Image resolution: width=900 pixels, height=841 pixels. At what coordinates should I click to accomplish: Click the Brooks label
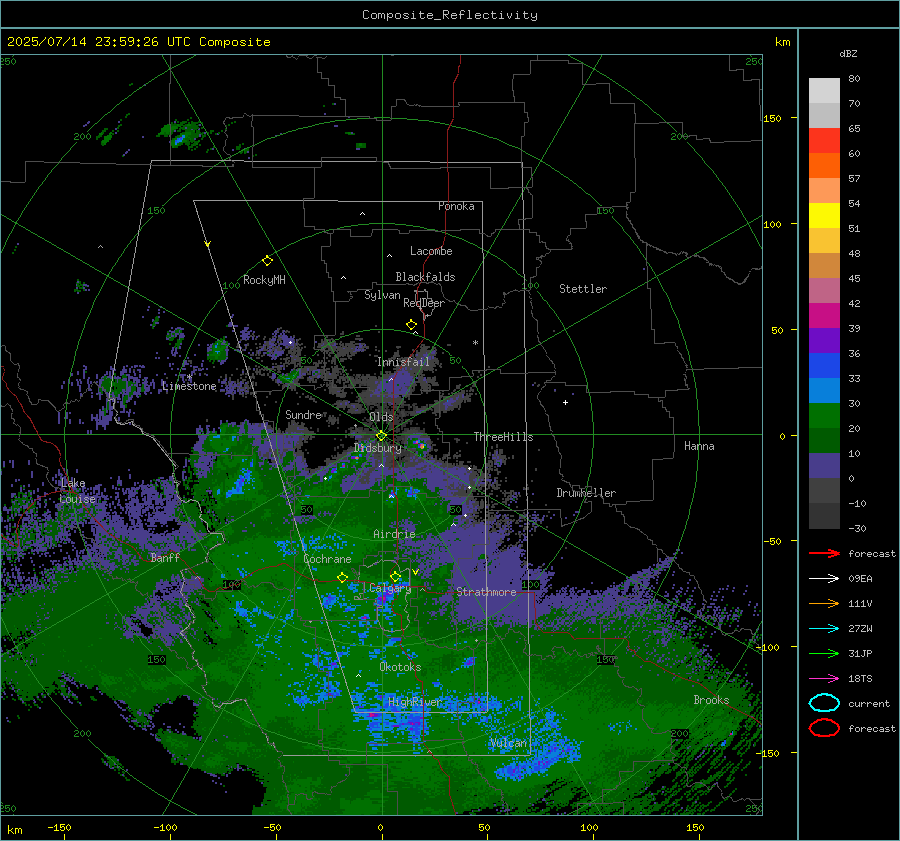pos(711,700)
